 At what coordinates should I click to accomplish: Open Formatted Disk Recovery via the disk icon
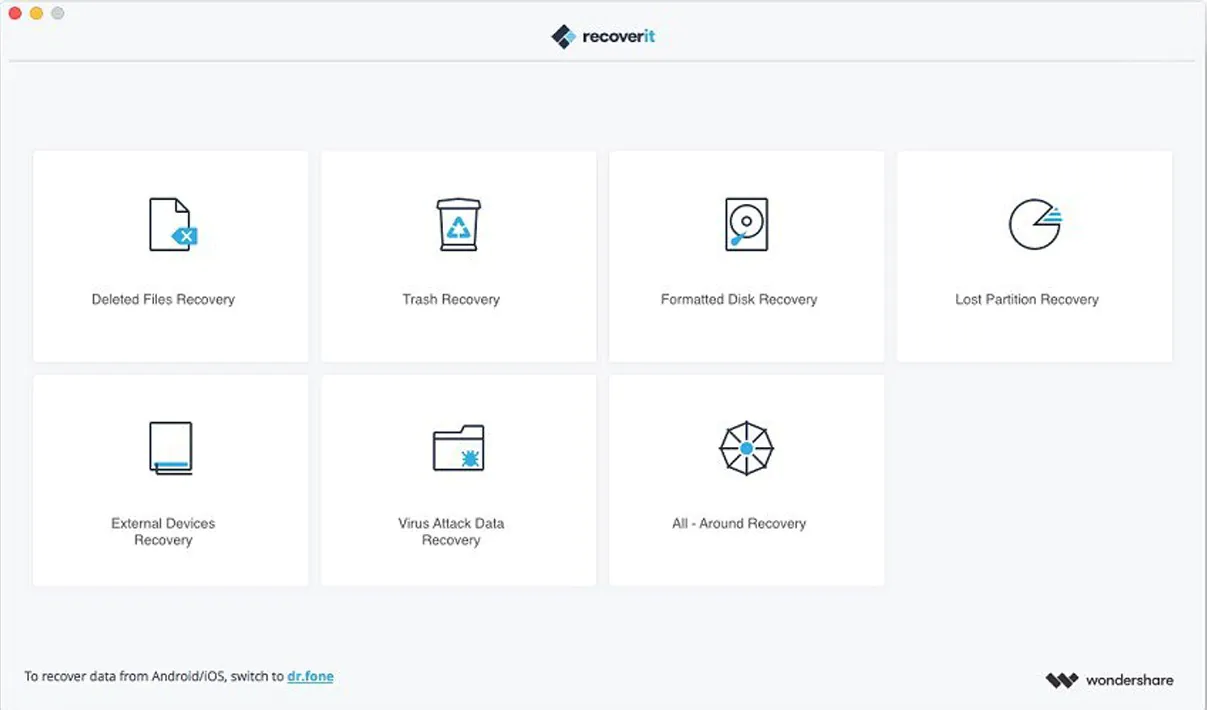[x=744, y=224]
